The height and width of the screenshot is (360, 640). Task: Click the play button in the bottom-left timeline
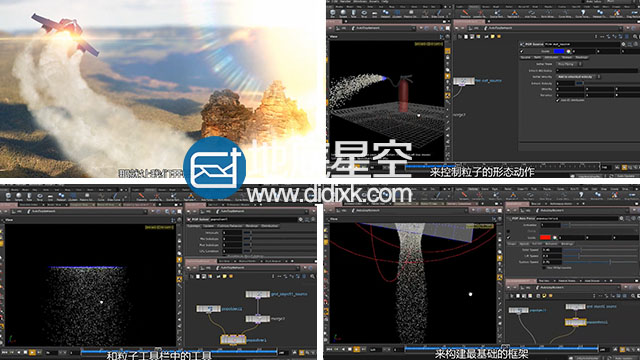coord(32,352)
